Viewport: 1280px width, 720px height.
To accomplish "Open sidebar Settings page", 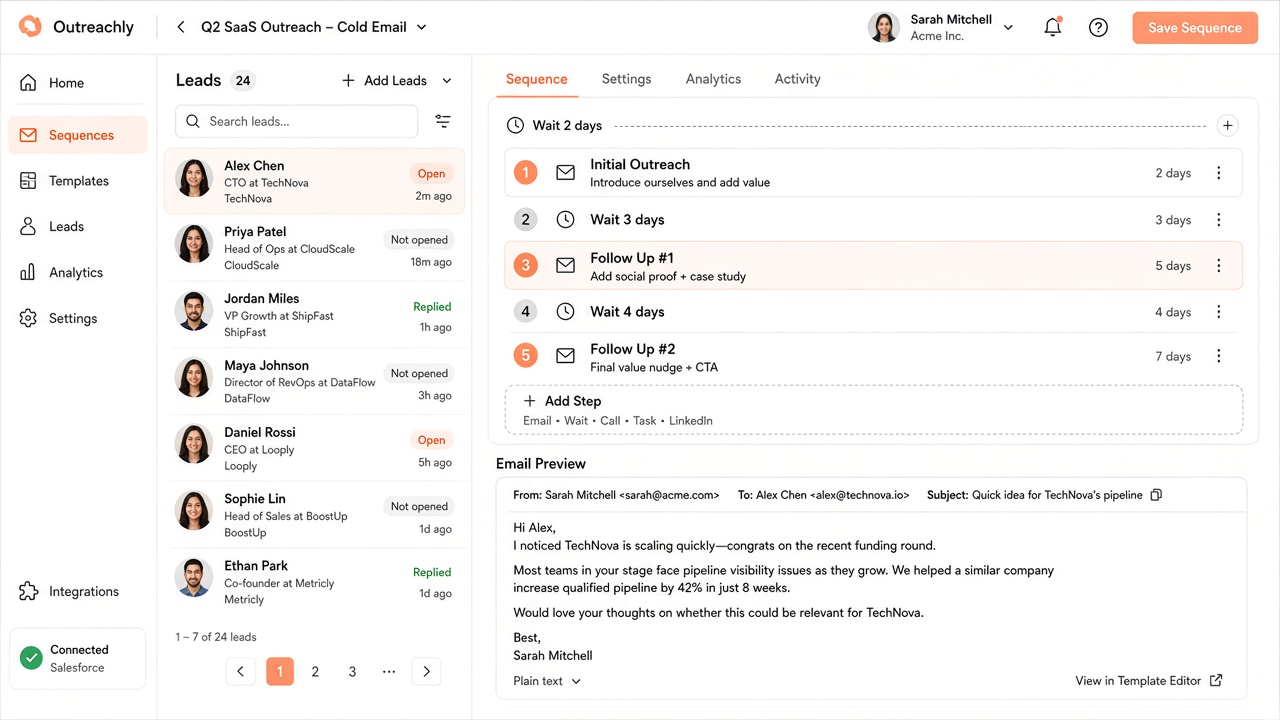I will pyautogui.click(x=78, y=319).
